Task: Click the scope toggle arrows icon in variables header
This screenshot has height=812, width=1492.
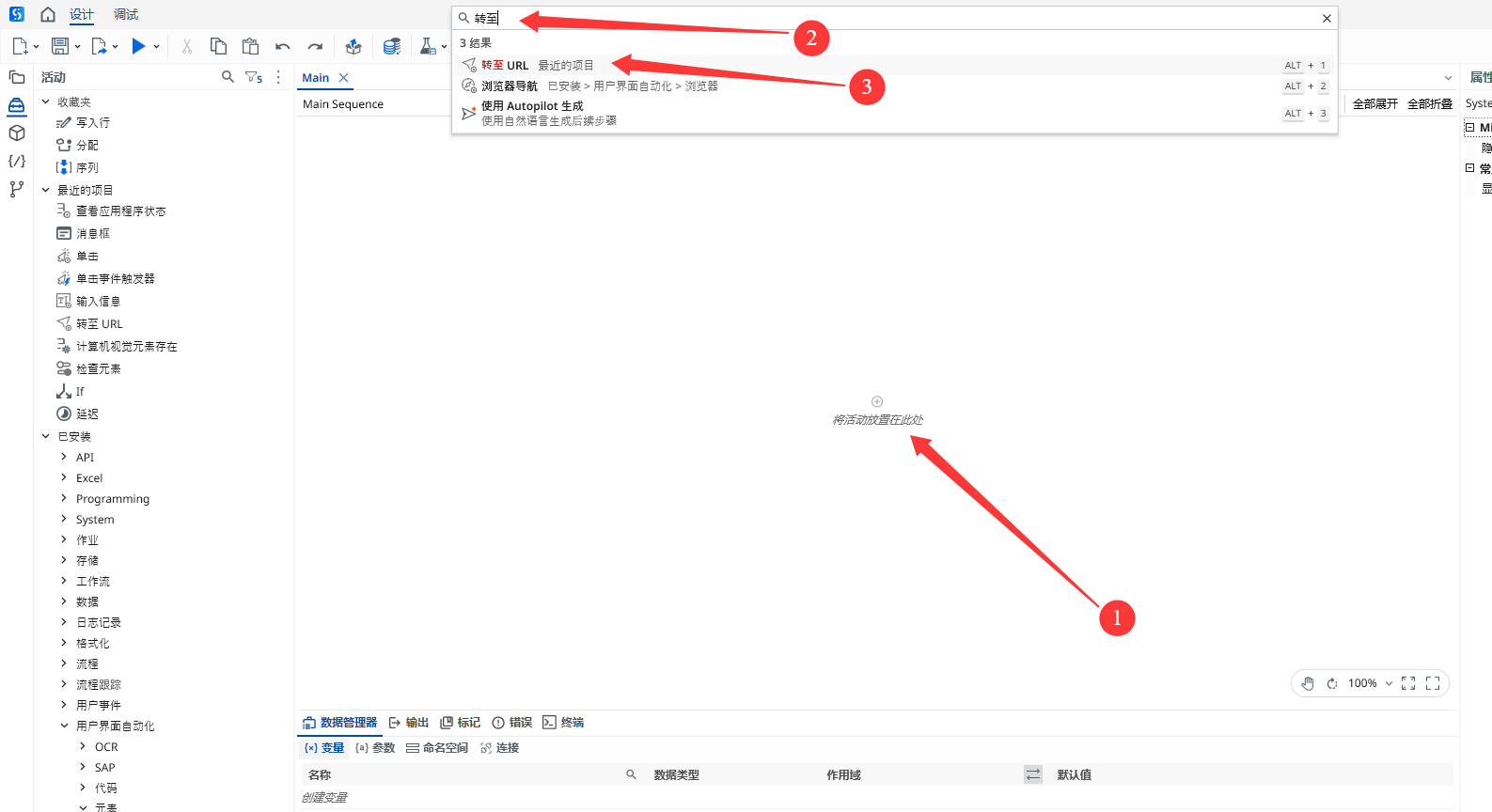Action: click(x=1033, y=774)
